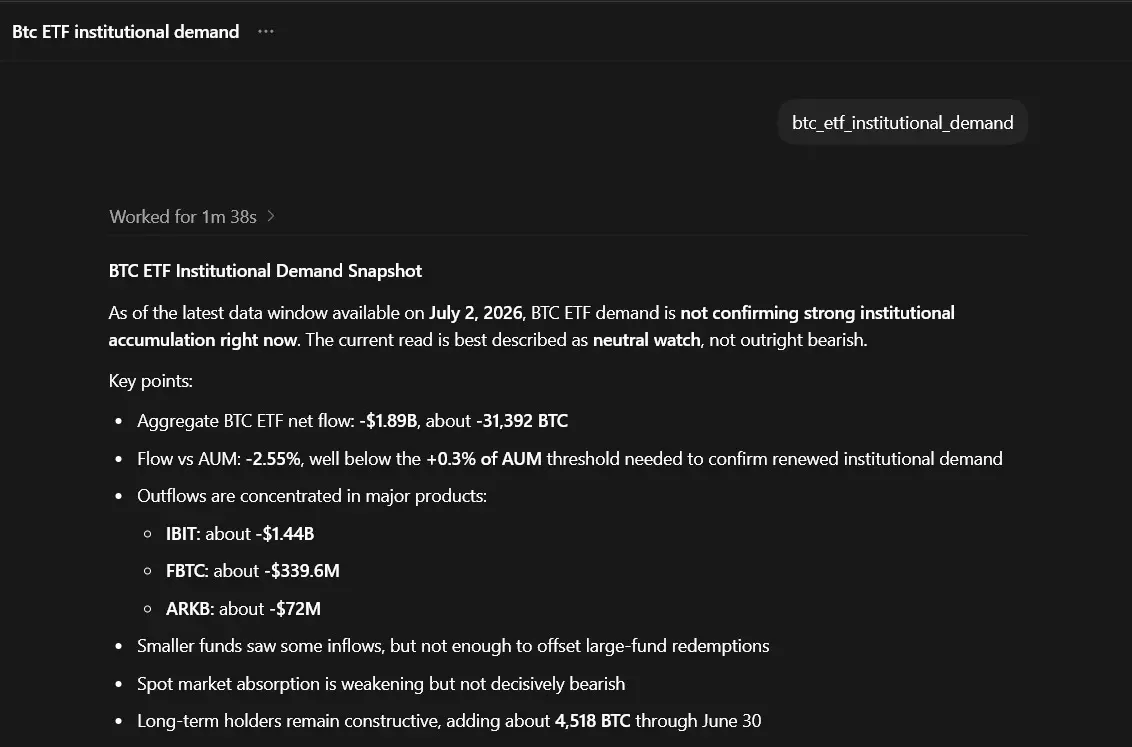
Task: Open the three-dot conversation options menu
Action: point(266,32)
